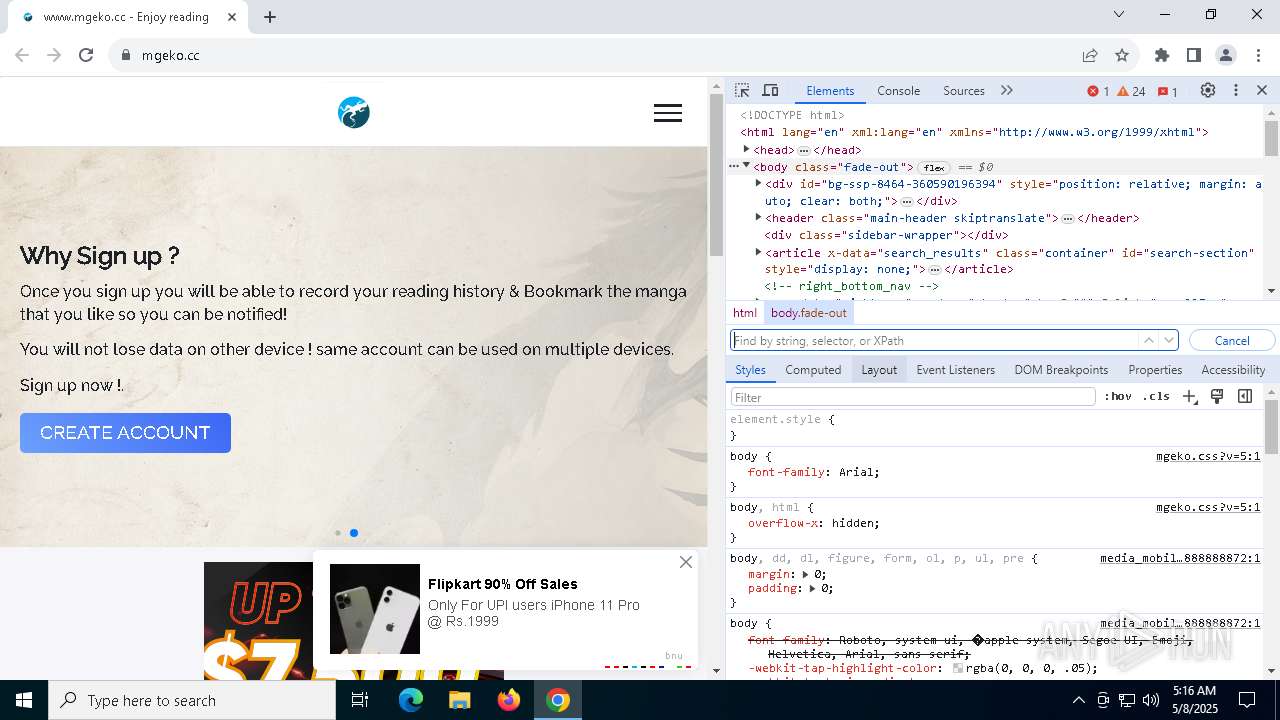Expand the search-section article node
The height and width of the screenshot is (720, 1280).
coord(758,252)
